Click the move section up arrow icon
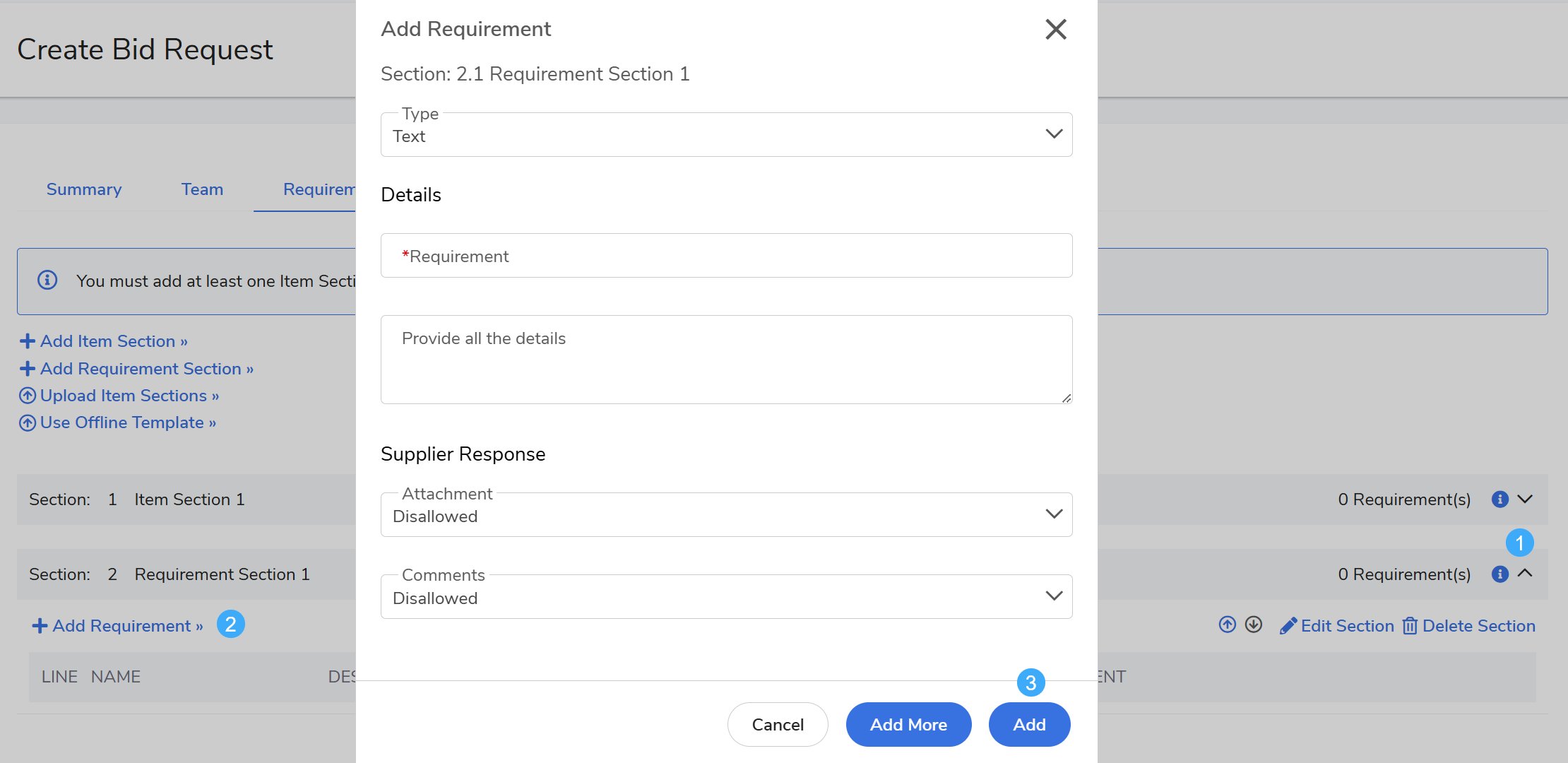1568x763 pixels. (x=1228, y=625)
